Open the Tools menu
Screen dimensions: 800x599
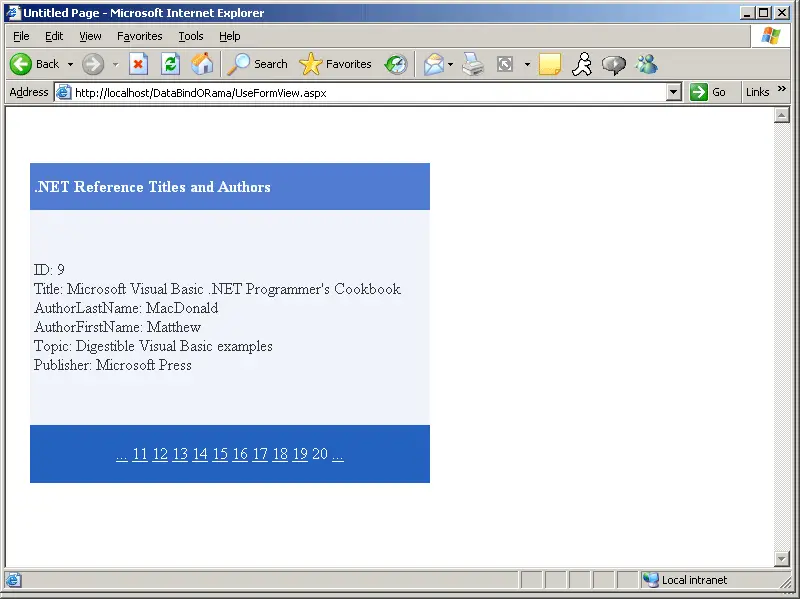(191, 36)
